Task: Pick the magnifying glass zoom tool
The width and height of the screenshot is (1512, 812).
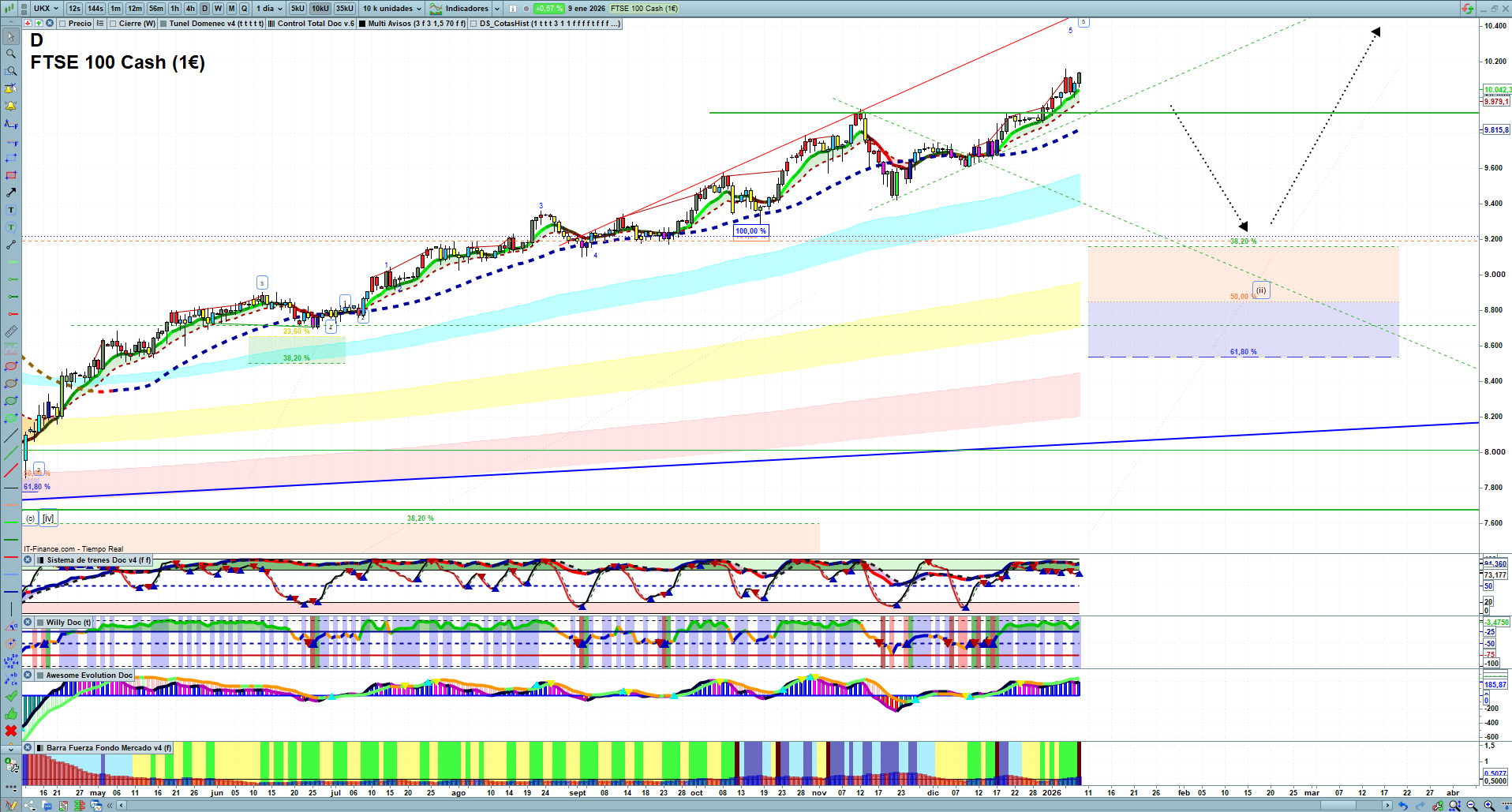Action: click(x=11, y=54)
